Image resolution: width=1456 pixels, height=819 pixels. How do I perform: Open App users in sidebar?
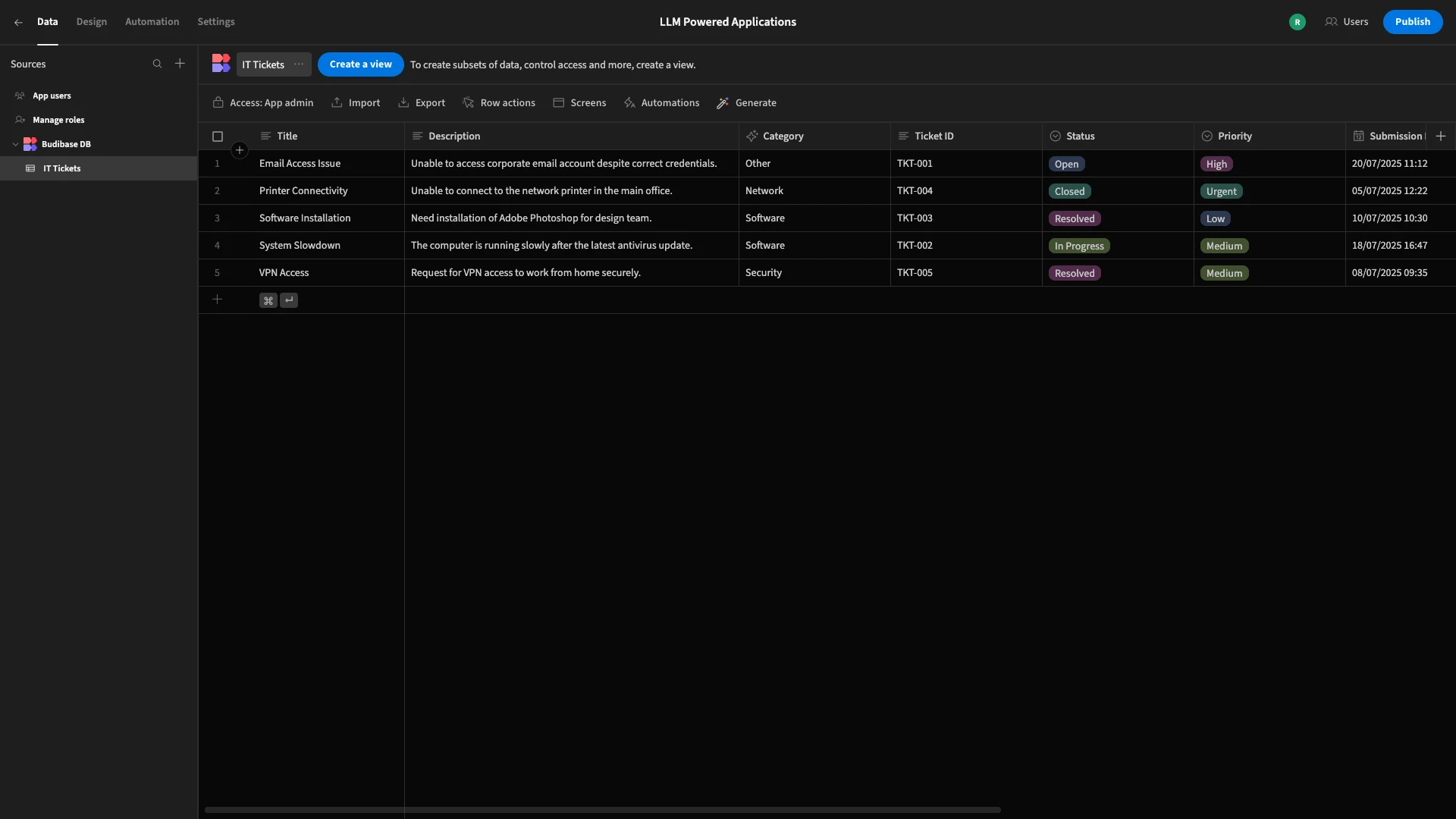click(x=99, y=96)
